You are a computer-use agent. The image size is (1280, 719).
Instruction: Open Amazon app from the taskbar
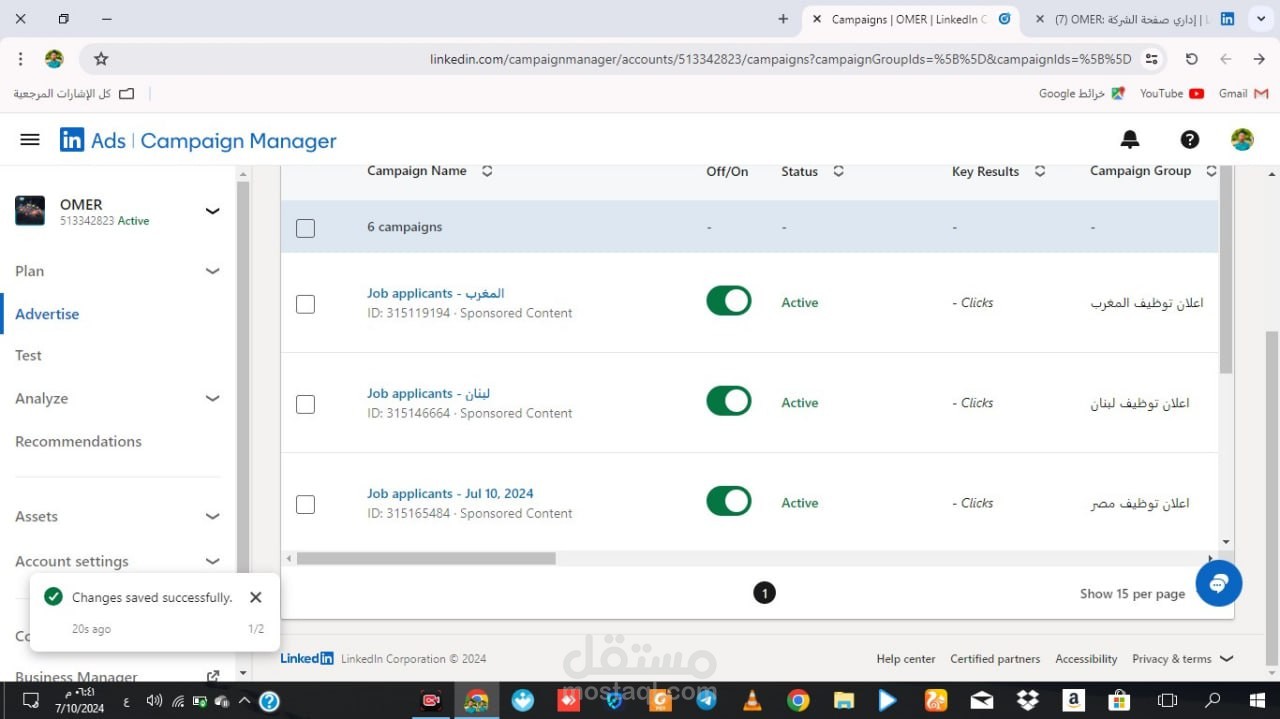tap(1073, 700)
